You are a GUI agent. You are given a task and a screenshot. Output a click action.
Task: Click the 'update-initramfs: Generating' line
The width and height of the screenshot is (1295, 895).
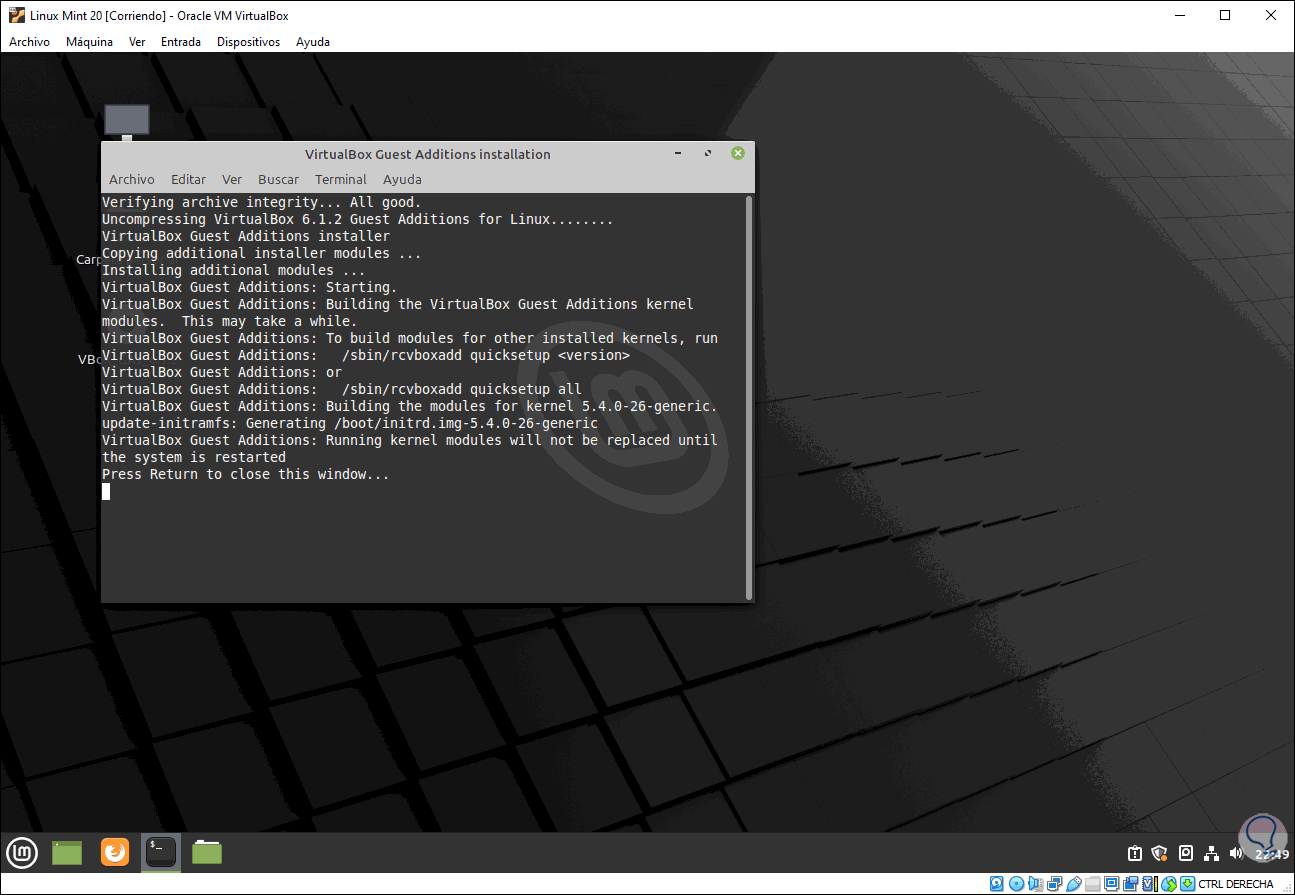350,423
